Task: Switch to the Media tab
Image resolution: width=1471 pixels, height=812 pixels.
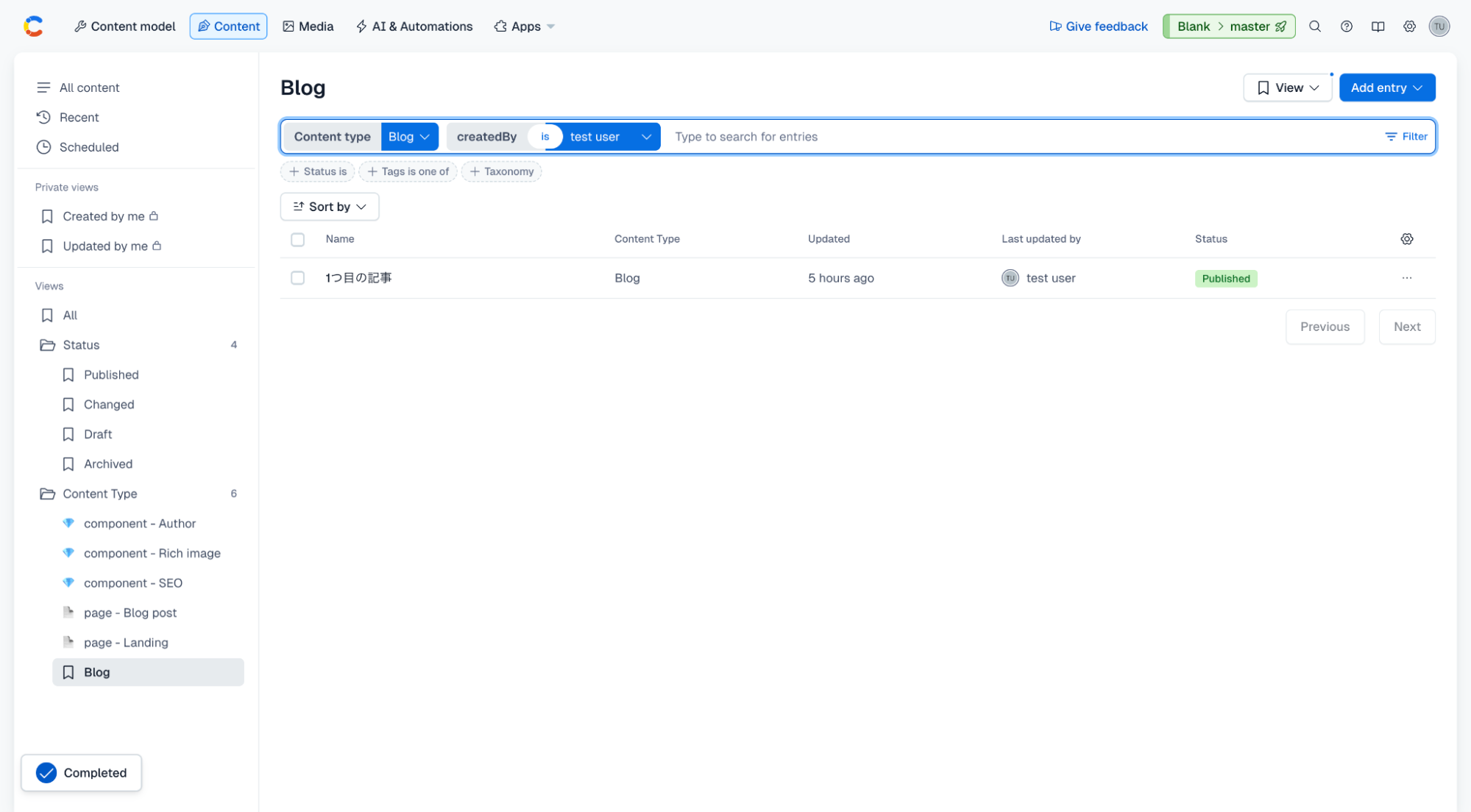Action: tap(308, 26)
